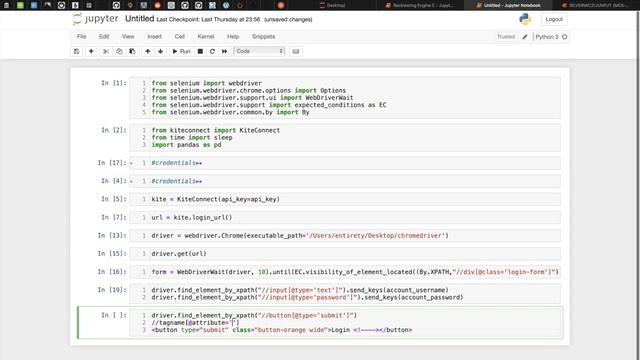Screen dimensions: 640x360
Task: Click the pencil edit icon near Trusted
Action: click(525, 37)
